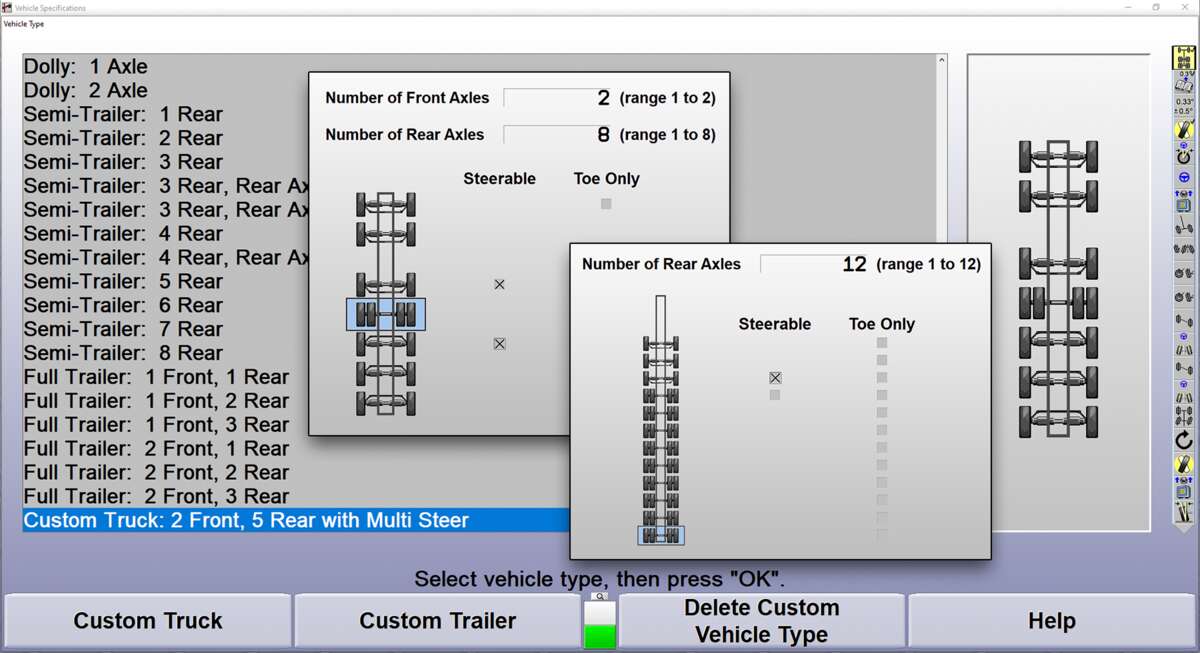Click the 0.33° tolerance values icon
The height and width of the screenshot is (653, 1200).
[1184, 106]
